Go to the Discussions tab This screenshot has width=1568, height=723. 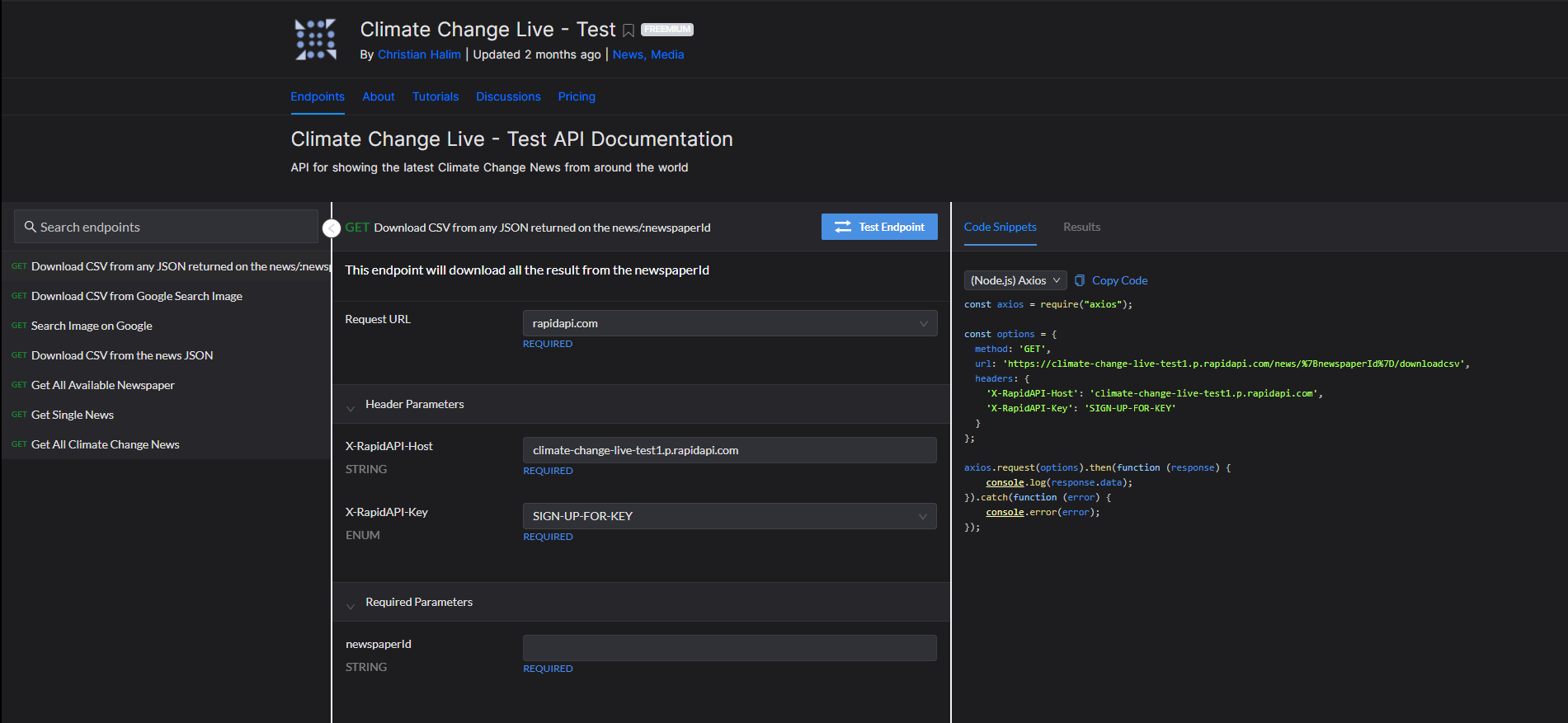tap(508, 96)
